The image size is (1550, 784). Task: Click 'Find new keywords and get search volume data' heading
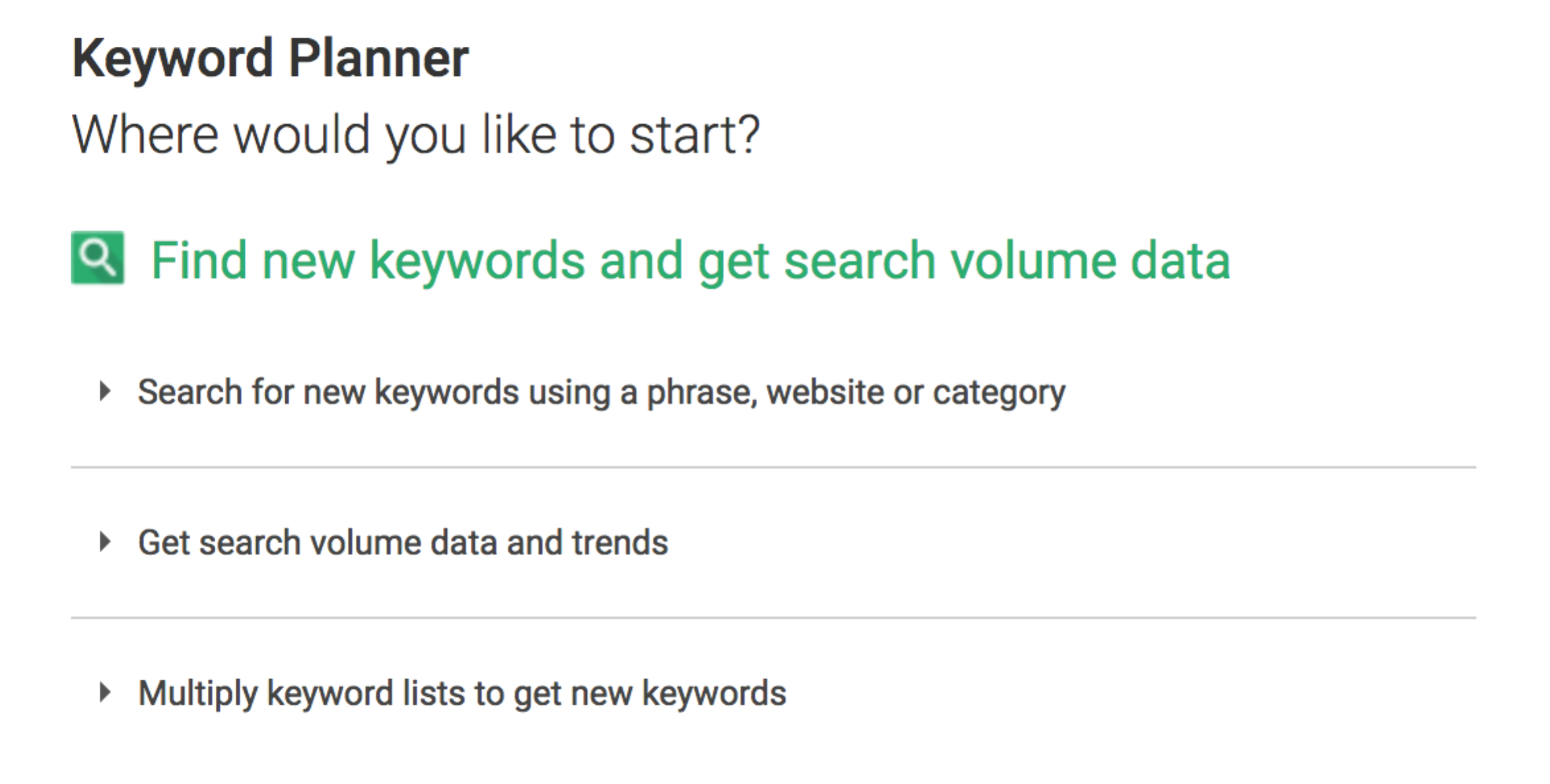click(x=690, y=261)
